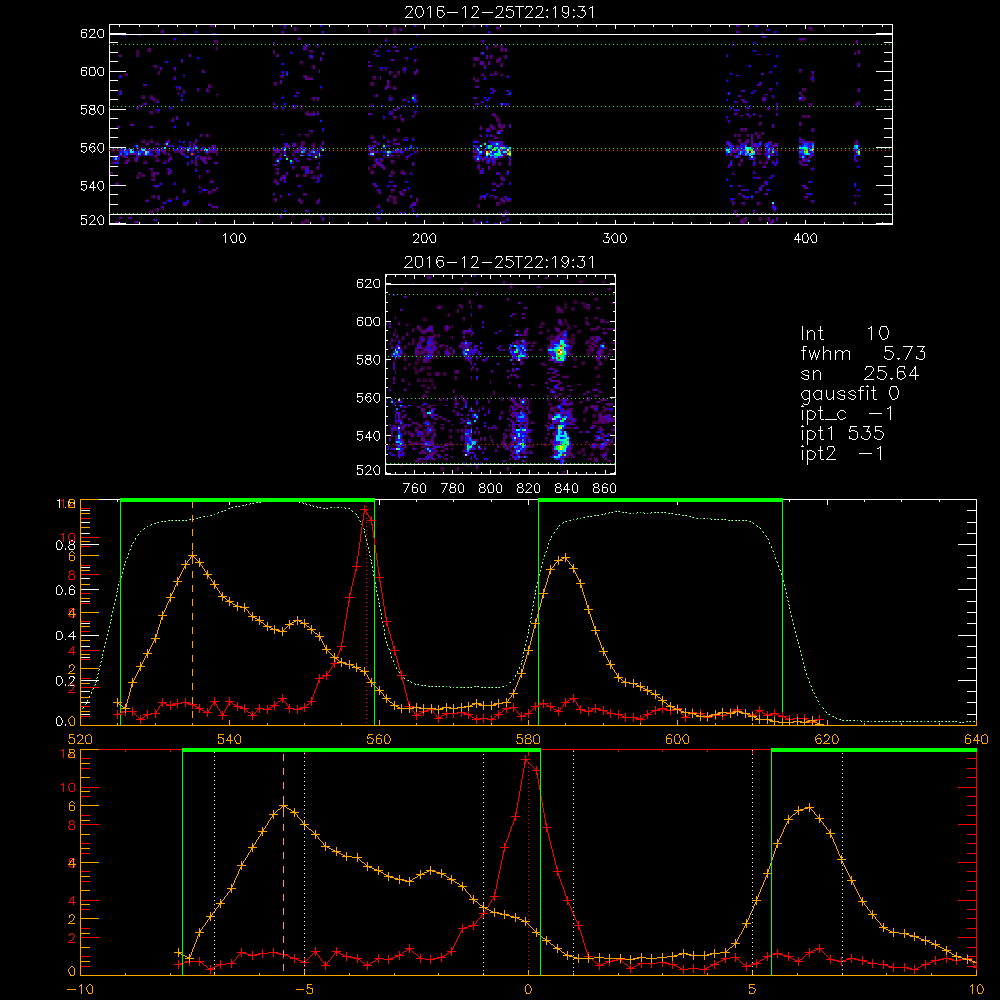Click the 0.8 label on the profile plot

pos(65,545)
